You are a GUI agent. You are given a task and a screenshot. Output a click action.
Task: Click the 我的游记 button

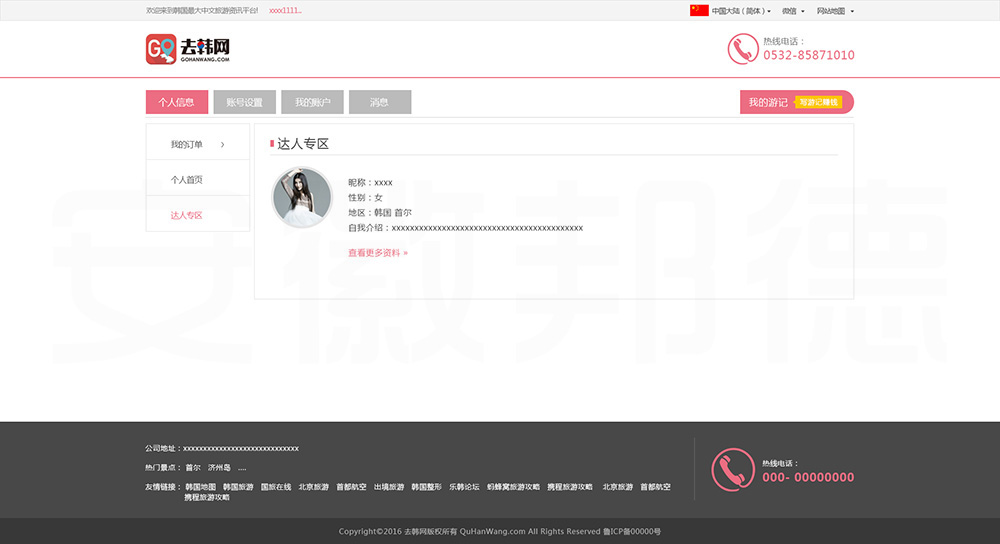[767, 102]
